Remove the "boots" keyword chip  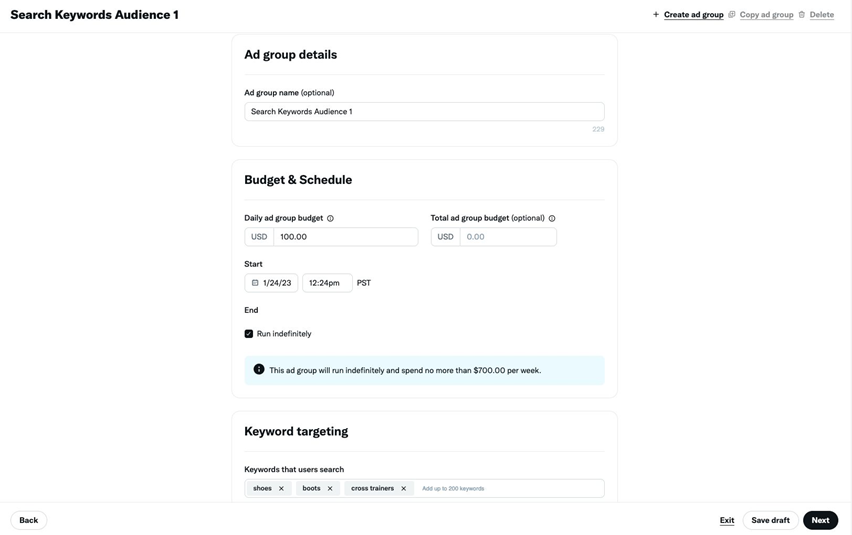point(330,489)
